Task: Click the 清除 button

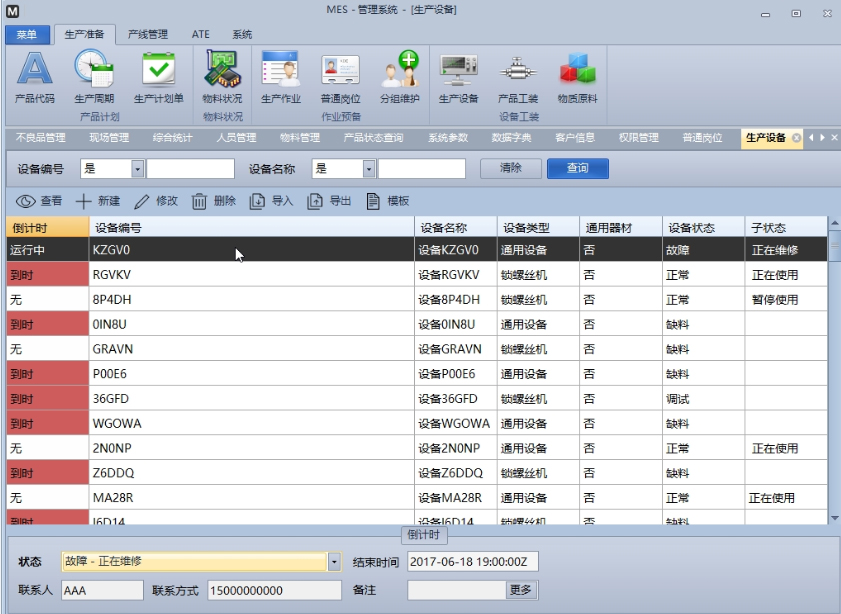Action: click(x=511, y=168)
